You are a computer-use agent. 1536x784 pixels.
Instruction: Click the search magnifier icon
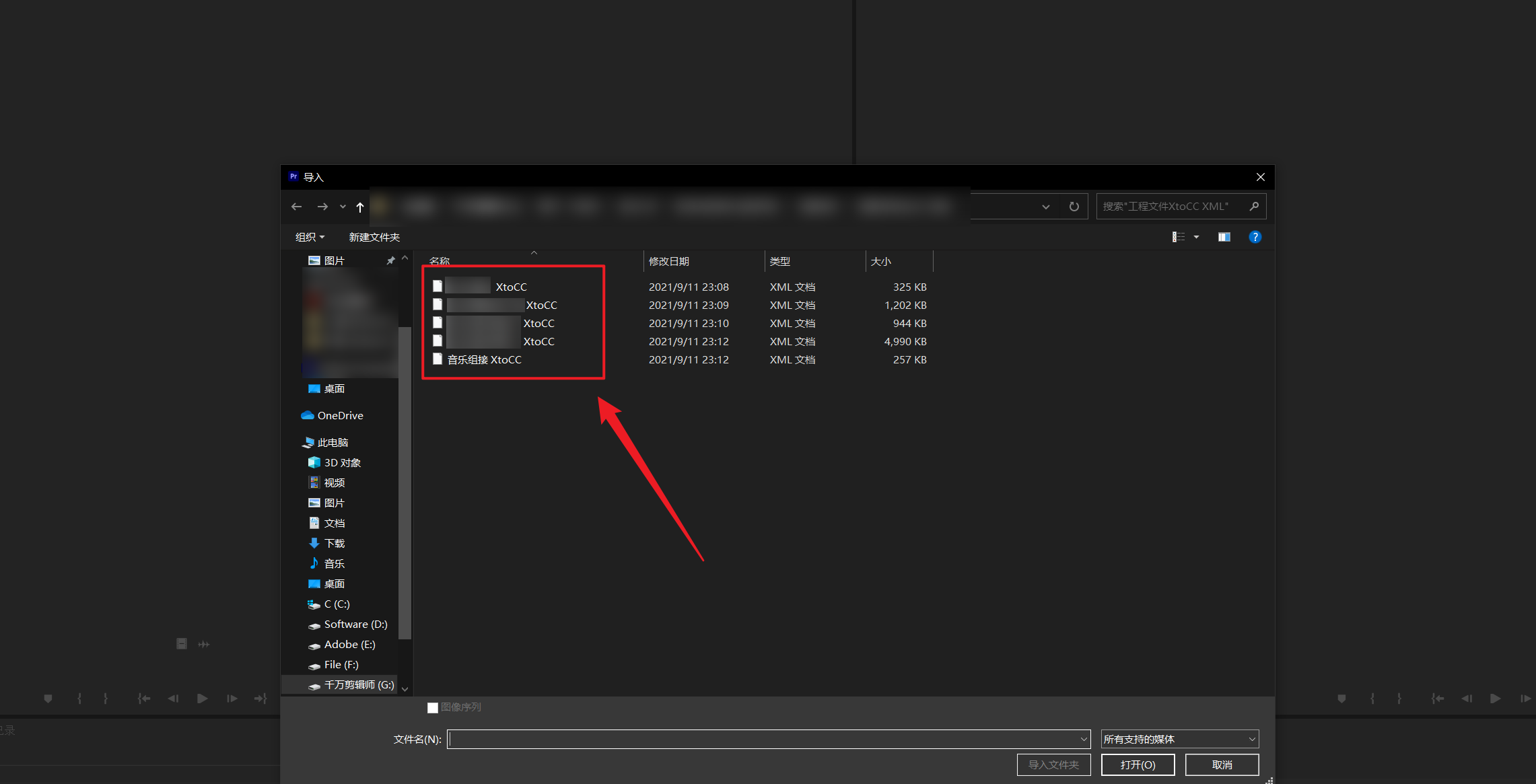1254,207
